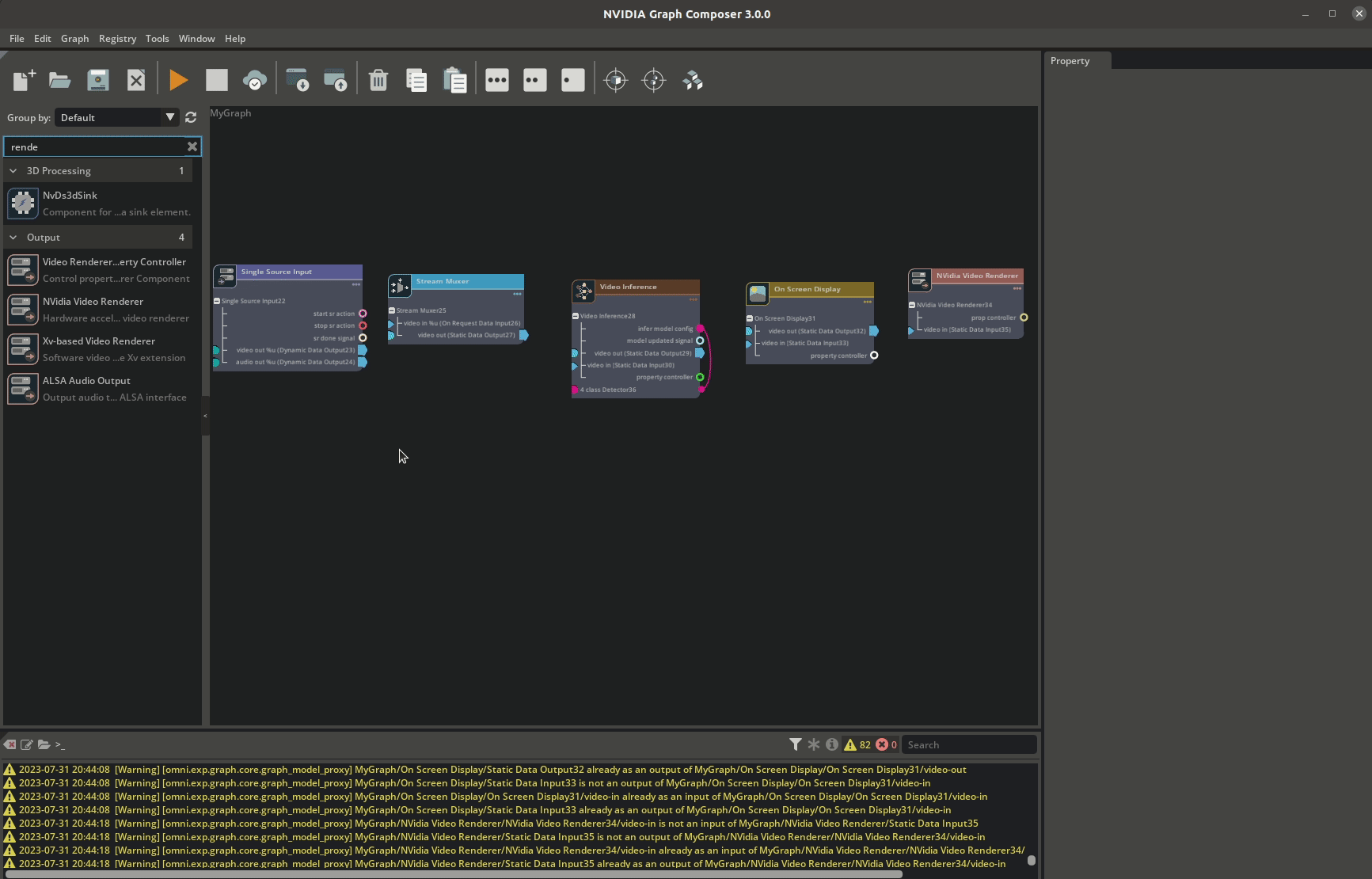Click the NVidia Video Renderer prop controller port

tap(1024, 318)
